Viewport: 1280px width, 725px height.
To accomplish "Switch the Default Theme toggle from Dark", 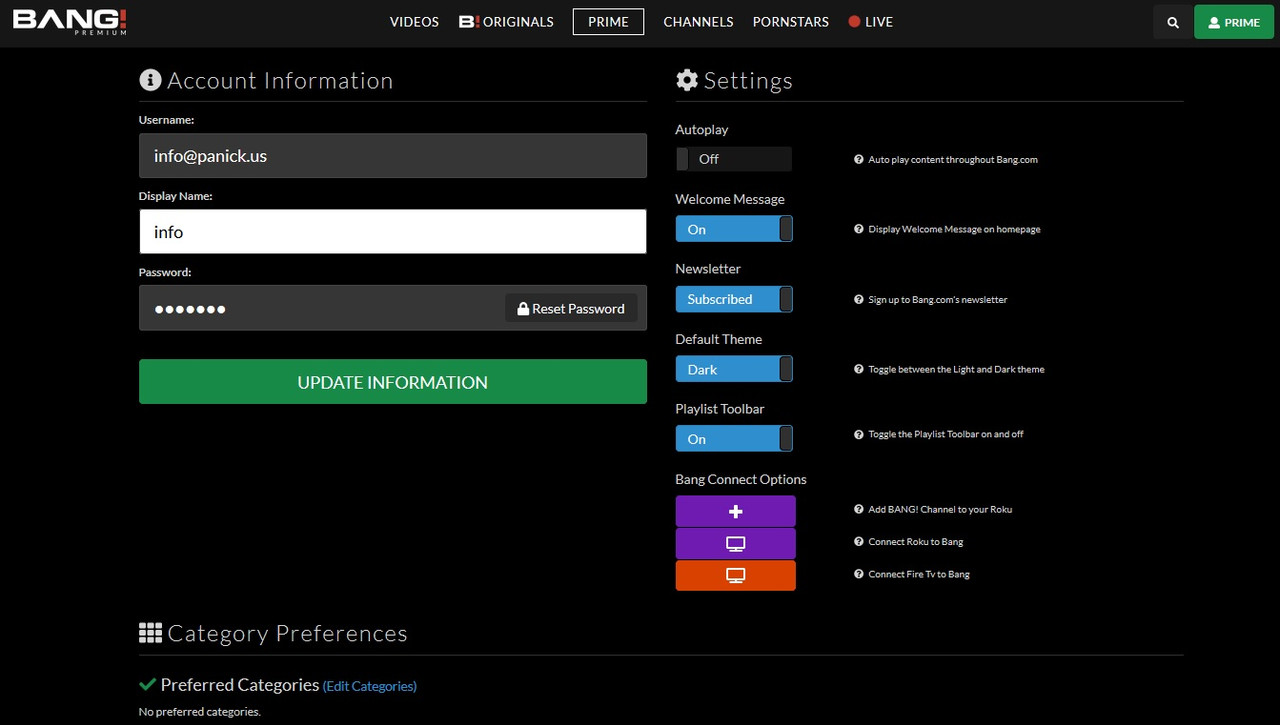I will point(733,369).
